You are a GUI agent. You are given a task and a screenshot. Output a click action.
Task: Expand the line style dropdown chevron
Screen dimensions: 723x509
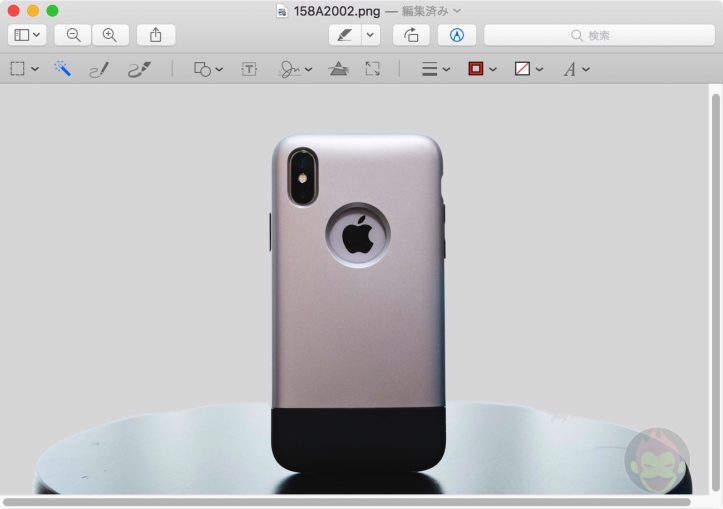[x=446, y=69]
